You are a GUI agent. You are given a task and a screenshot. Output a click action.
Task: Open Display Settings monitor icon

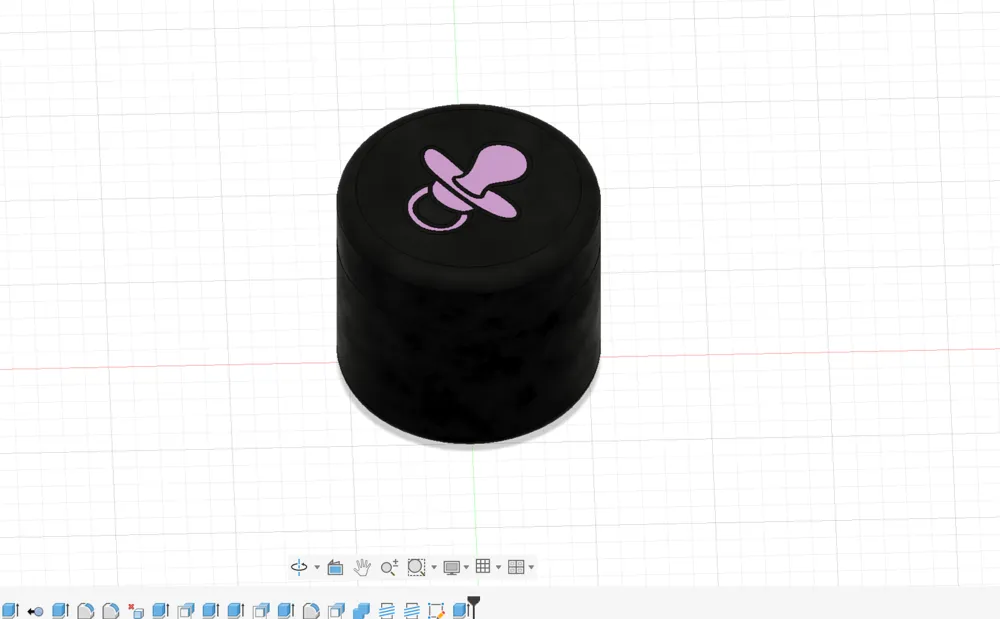[452, 567]
